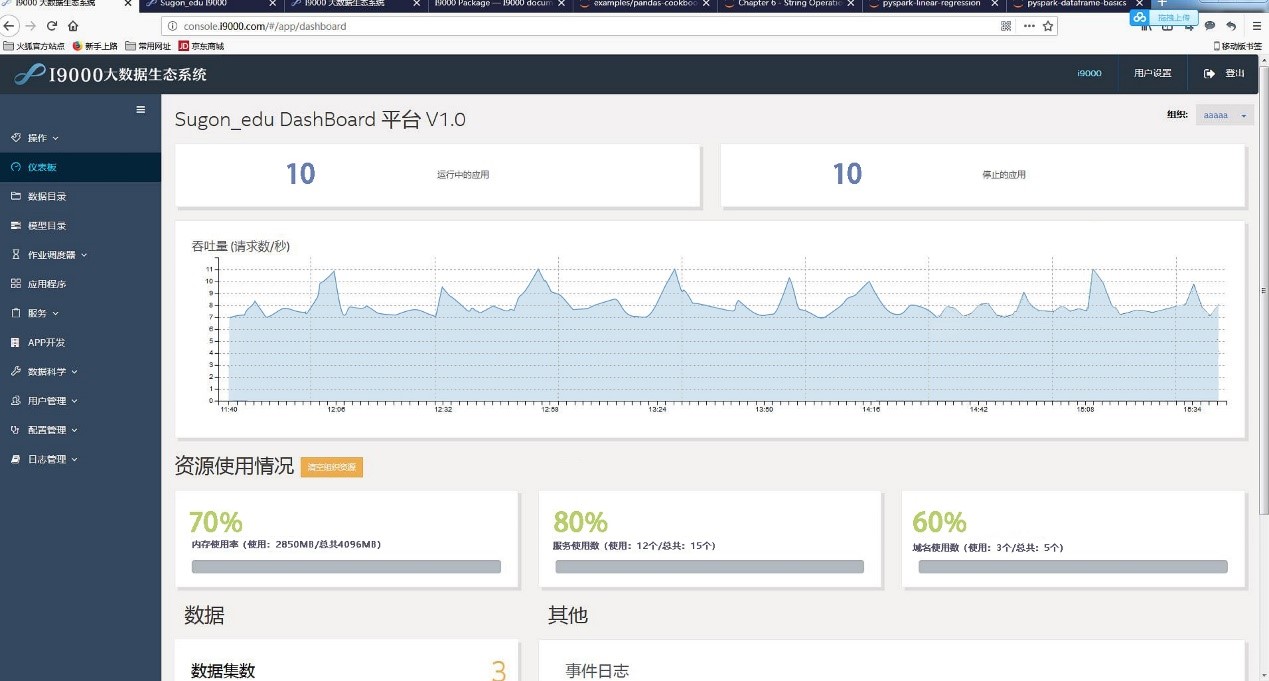
Task: Expand the 操作 sidebar menu
Action: click(x=35, y=138)
